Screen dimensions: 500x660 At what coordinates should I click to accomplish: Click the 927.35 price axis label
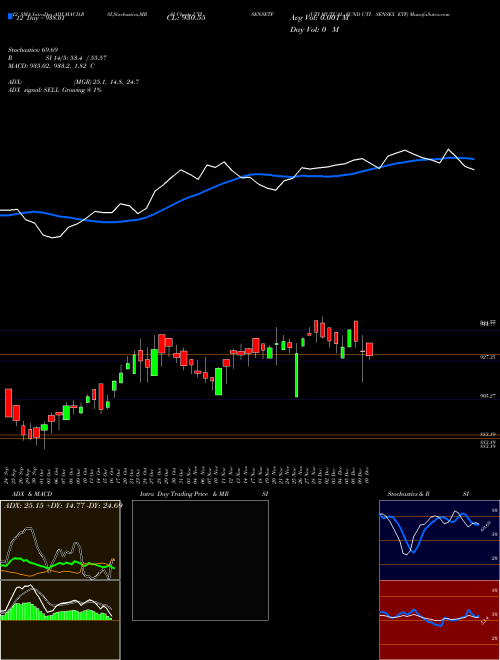[488, 357]
